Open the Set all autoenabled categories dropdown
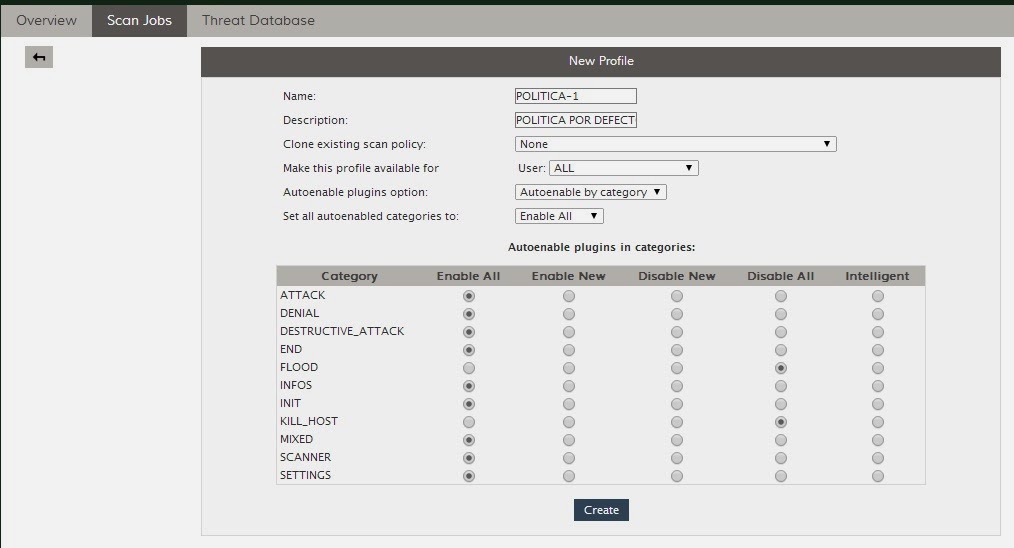Image resolution: width=1014 pixels, height=548 pixels. pos(559,216)
